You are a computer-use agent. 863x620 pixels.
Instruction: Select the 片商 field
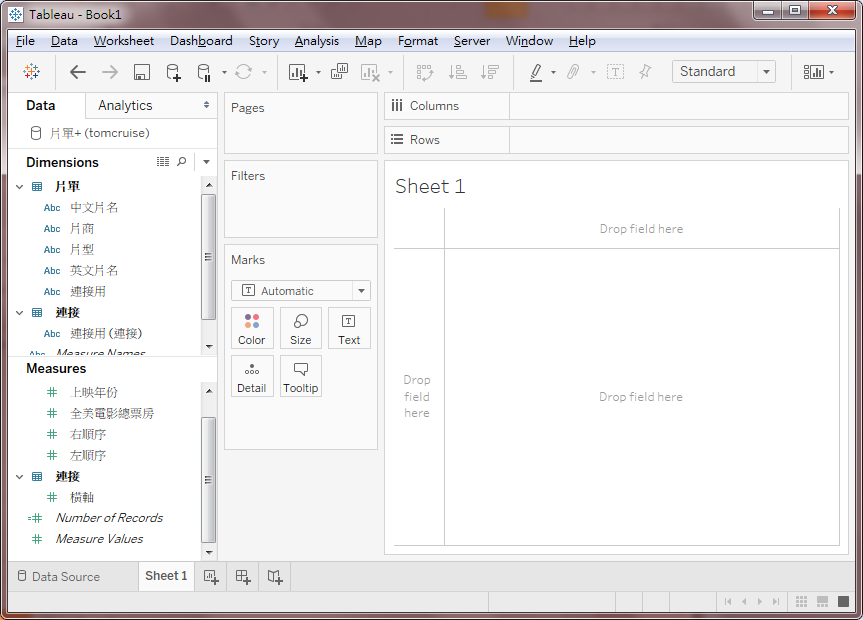click(82, 229)
